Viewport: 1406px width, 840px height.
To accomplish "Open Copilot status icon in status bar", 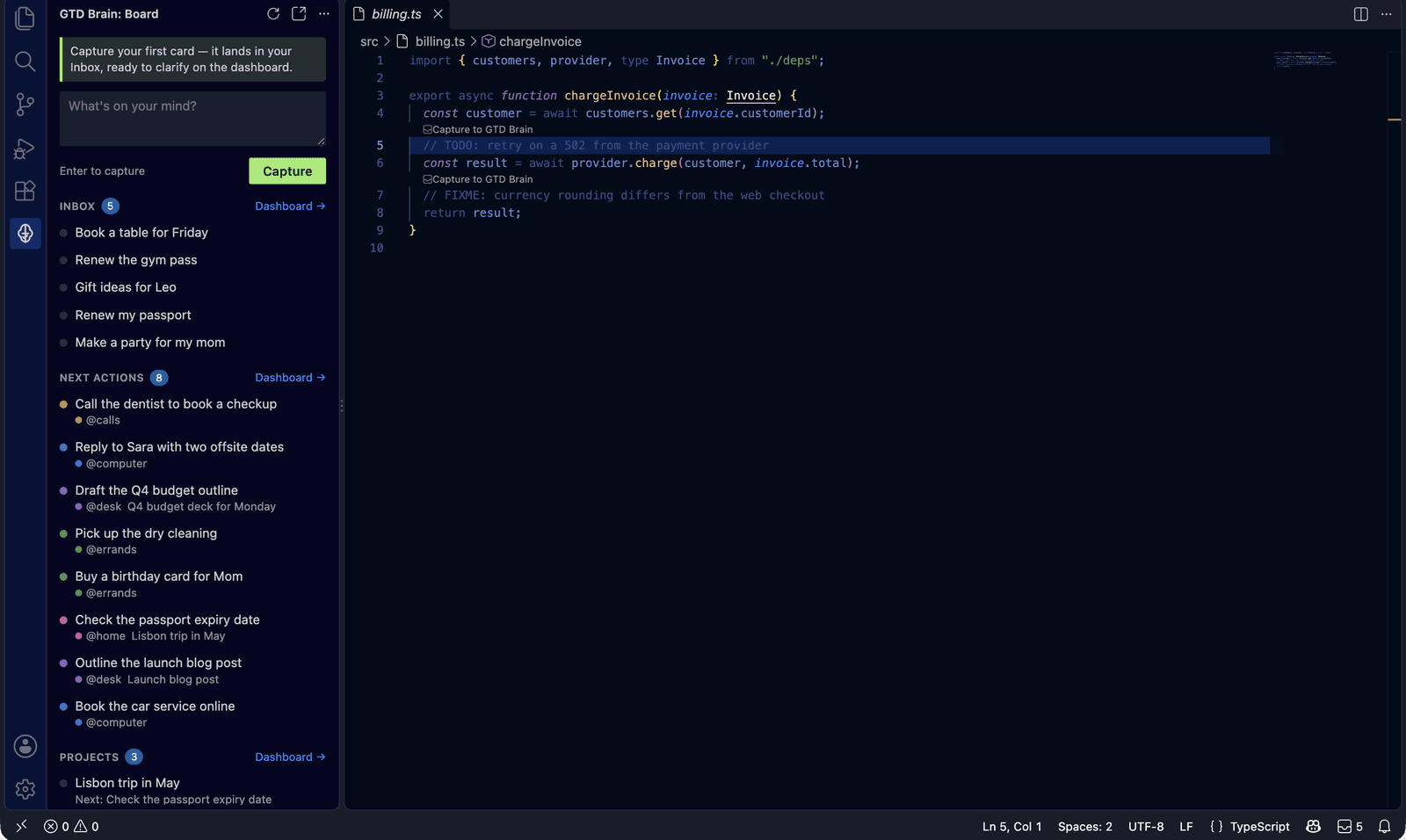I will pos(1313,826).
